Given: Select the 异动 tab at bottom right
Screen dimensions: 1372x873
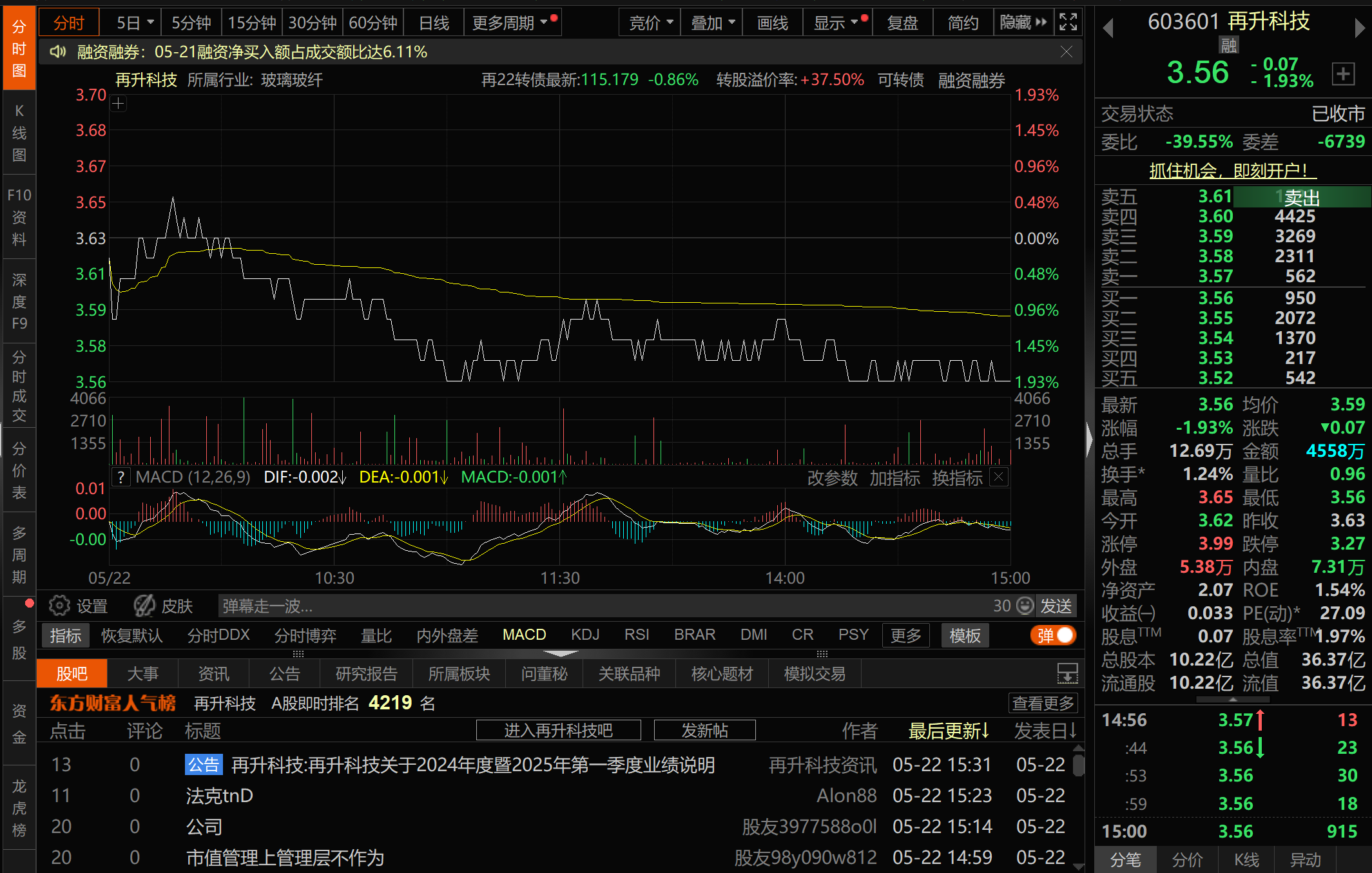Looking at the screenshot, I should [x=1306, y=859].
